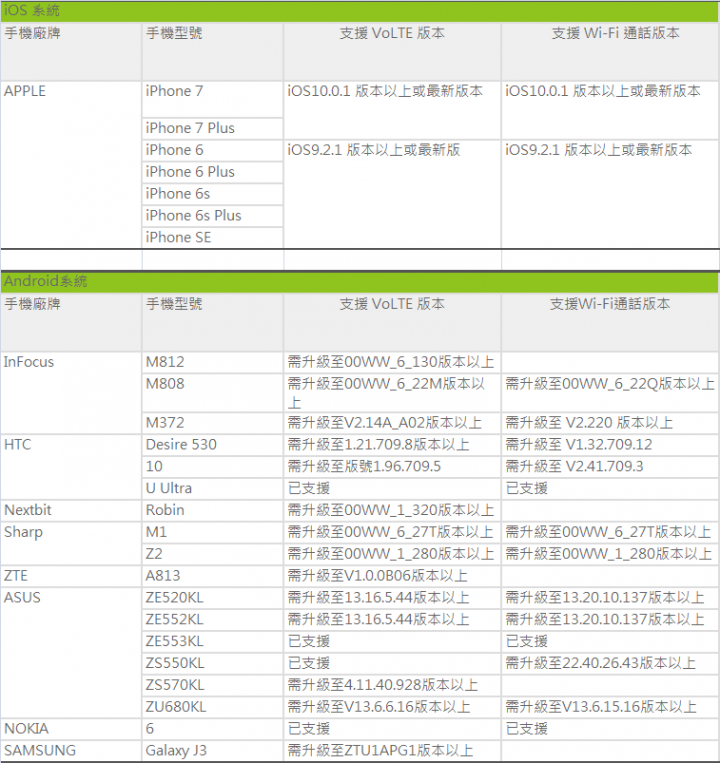Click the ZU680KL 需升級至V13.6.6.16版本以上 cell
Viewport: 720px width, 763px height.
coord(392,708)
